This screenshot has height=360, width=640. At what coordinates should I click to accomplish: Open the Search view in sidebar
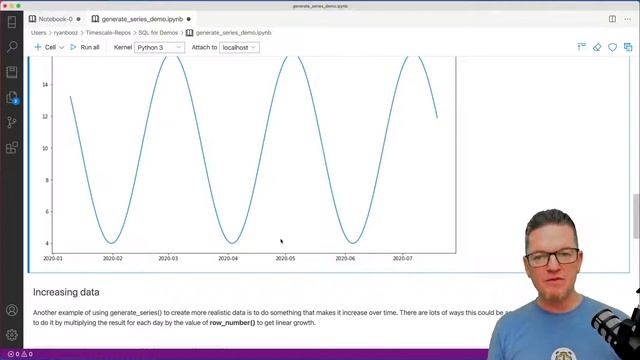point(12,47)
